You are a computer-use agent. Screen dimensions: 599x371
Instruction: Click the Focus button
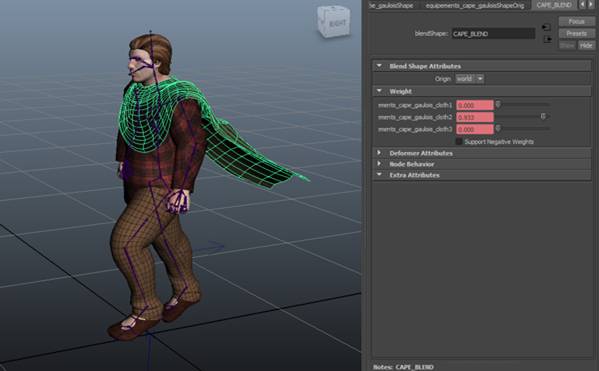576,21
